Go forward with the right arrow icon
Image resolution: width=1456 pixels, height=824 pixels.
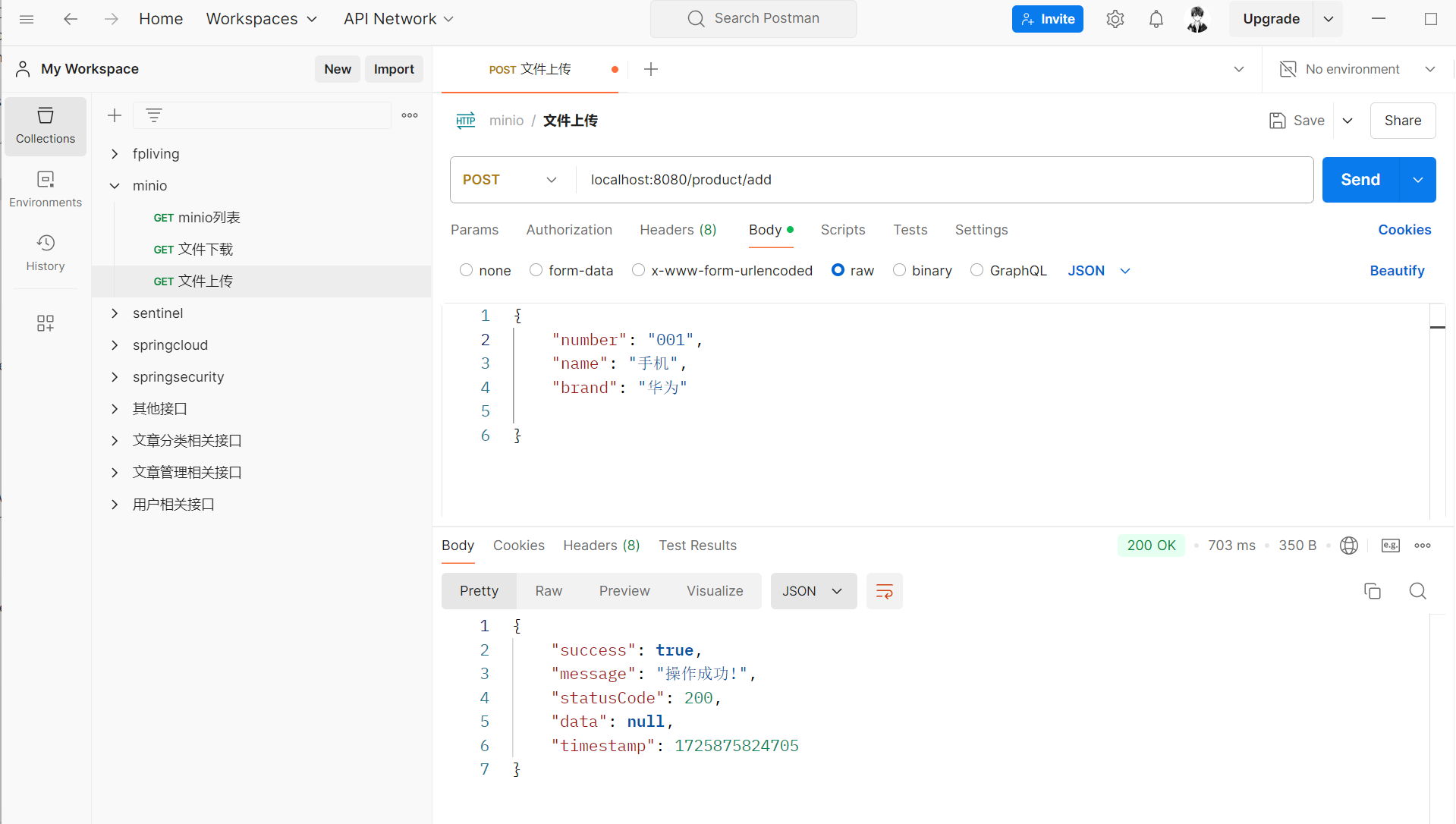(x=112, y=19)
